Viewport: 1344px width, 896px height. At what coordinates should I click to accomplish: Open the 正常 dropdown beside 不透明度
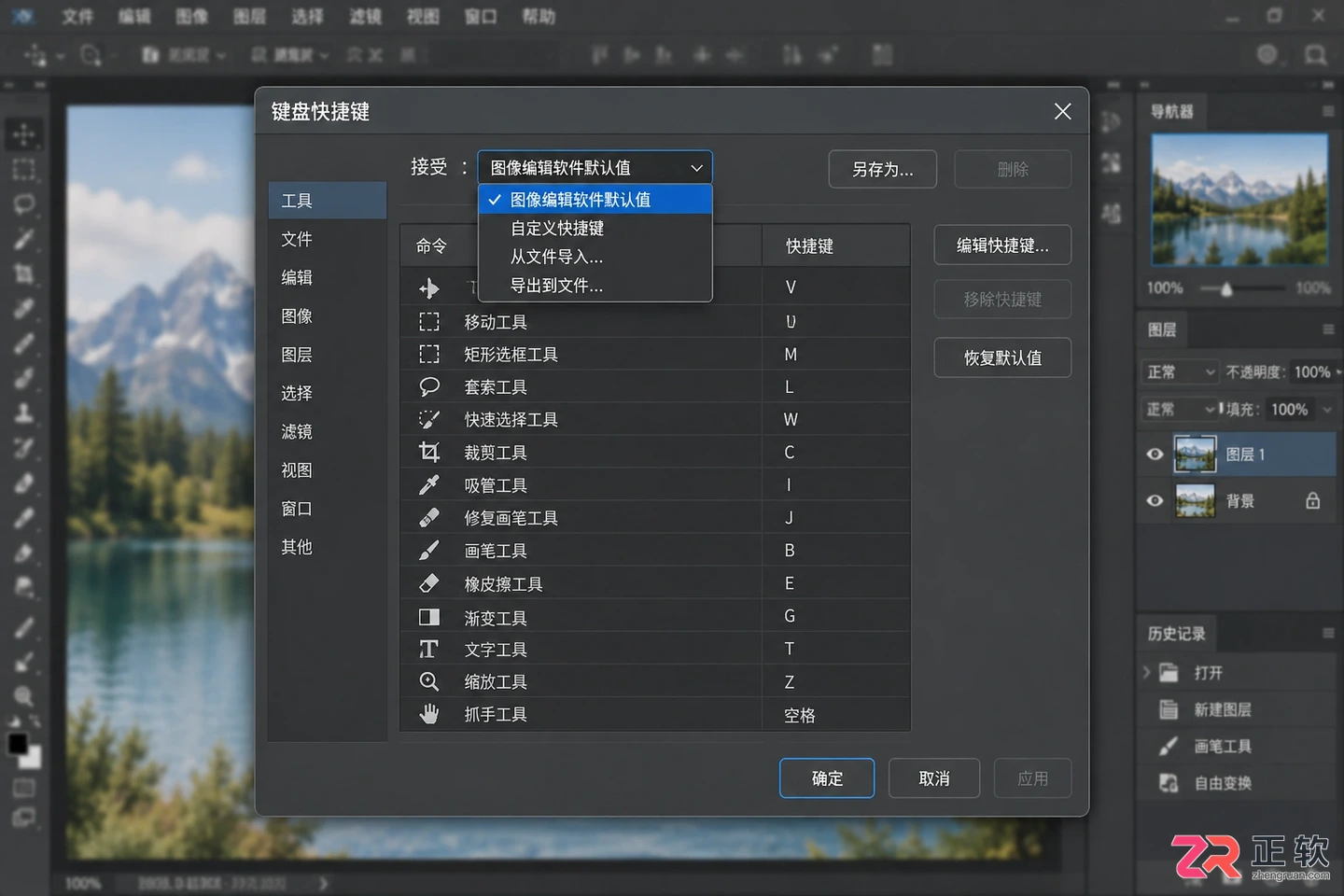click(x=1181, y=372)
